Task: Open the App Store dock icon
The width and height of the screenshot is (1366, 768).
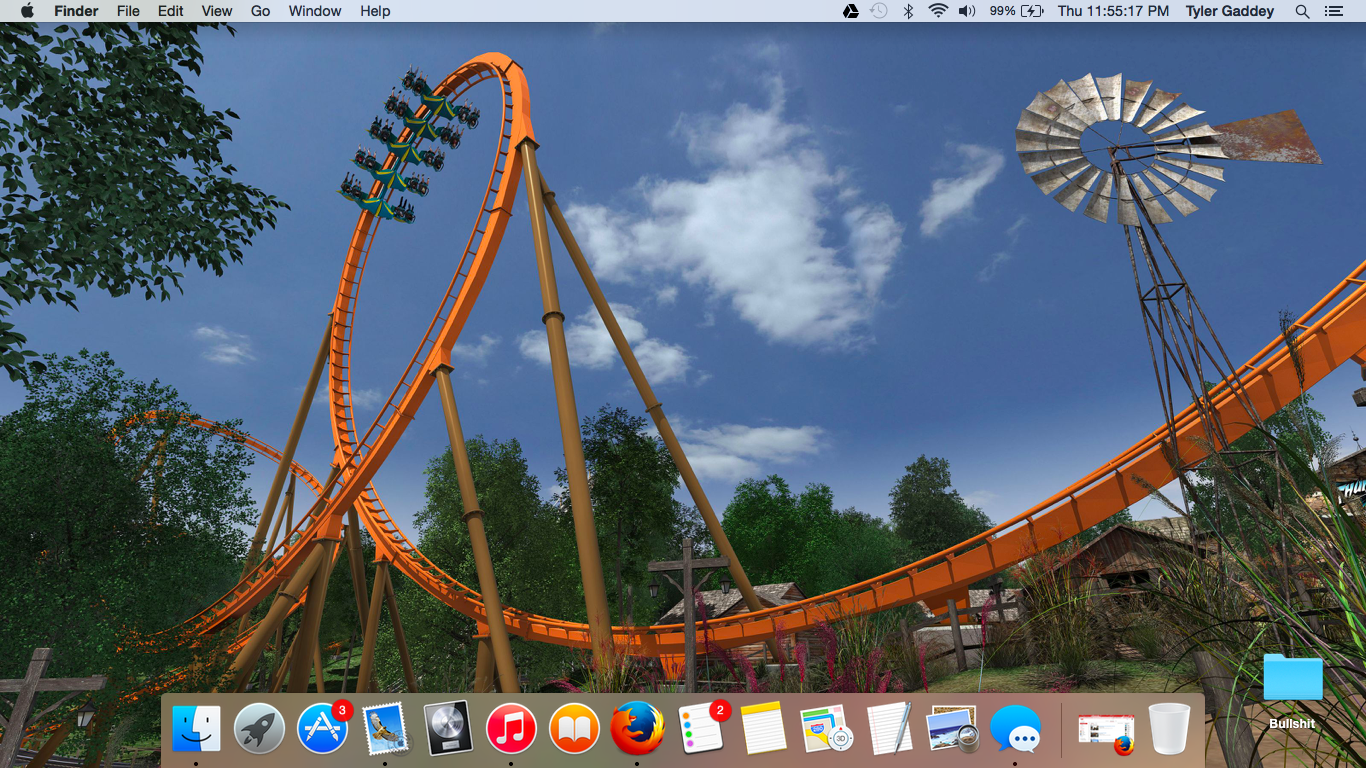Action: [323, 728]
